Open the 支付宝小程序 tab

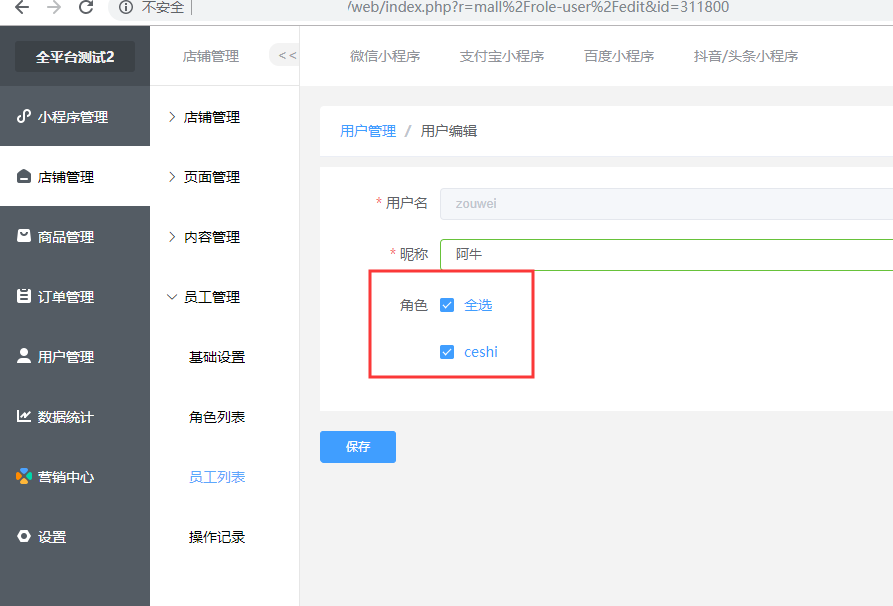502,56
